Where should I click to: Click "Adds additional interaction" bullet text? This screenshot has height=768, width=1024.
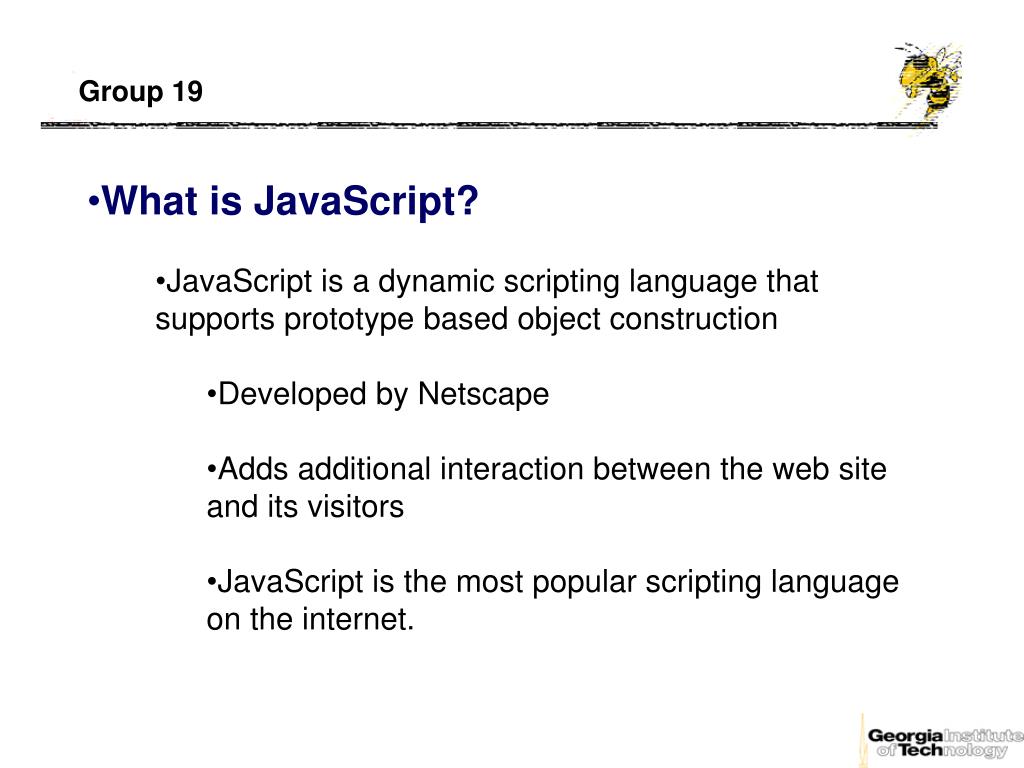(547, 488)
